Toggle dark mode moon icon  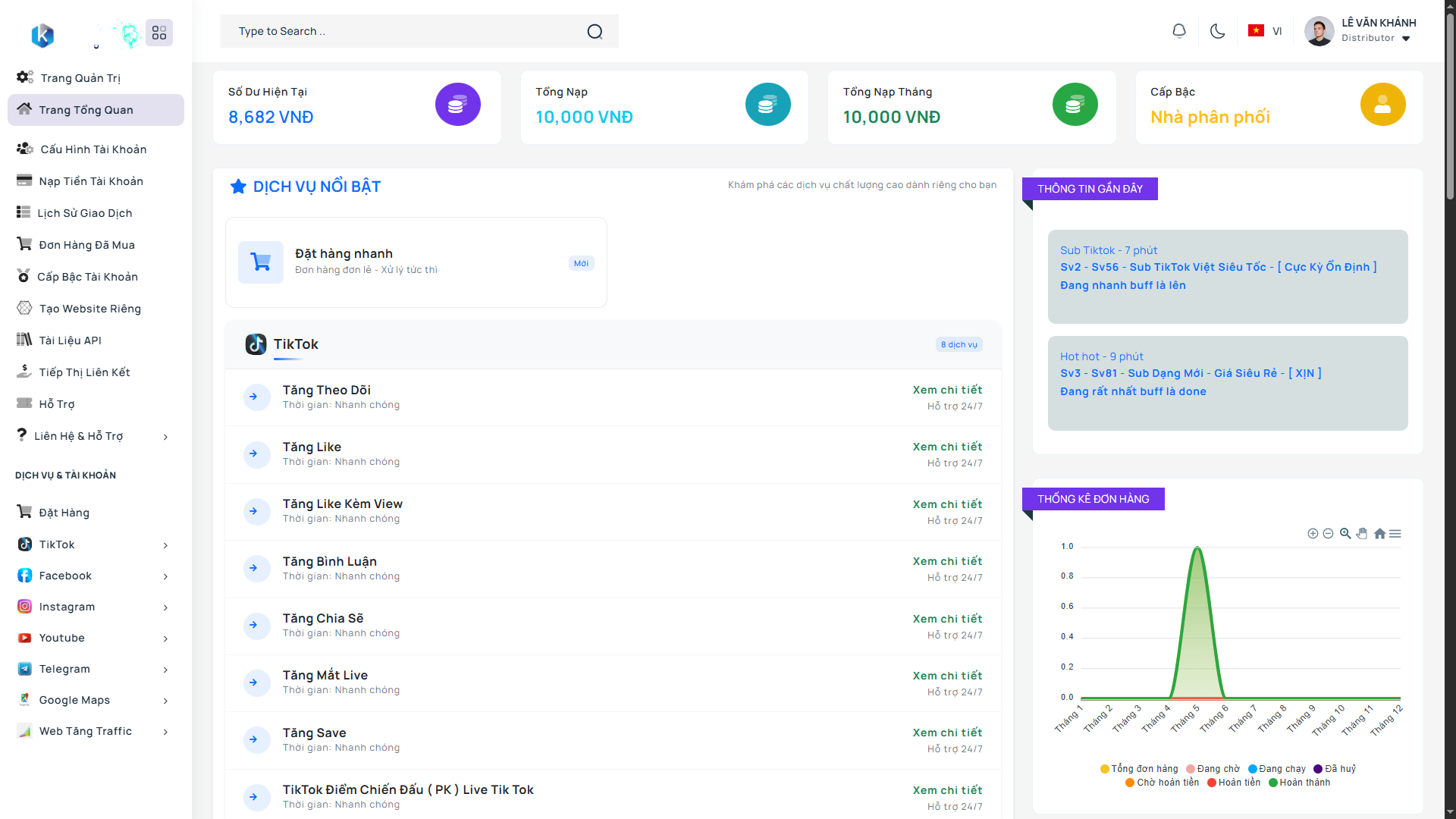point(1217,31)
